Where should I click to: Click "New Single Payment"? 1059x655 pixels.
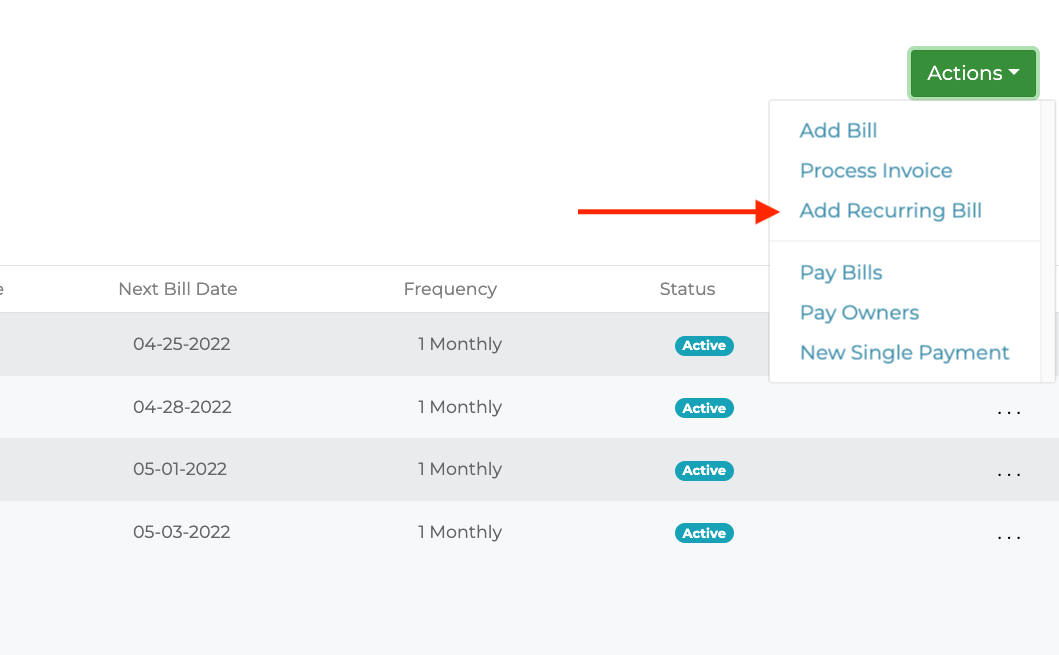pos(904,352)
